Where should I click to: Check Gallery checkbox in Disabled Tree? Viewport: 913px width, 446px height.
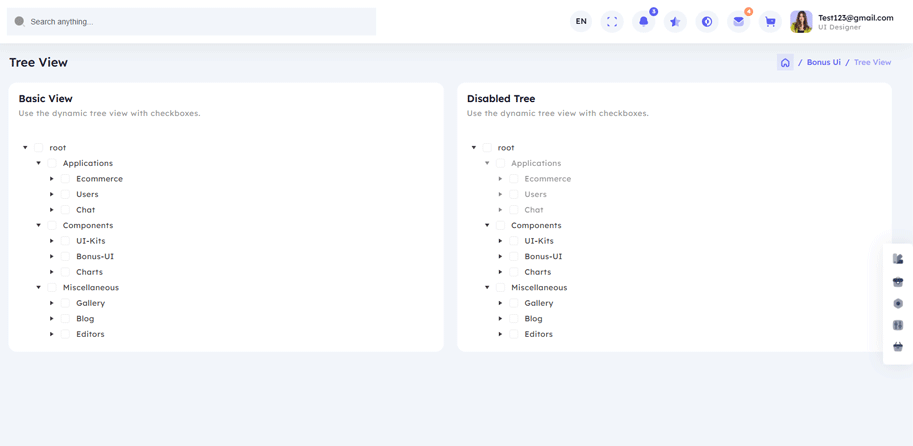[x=514, y=303]
